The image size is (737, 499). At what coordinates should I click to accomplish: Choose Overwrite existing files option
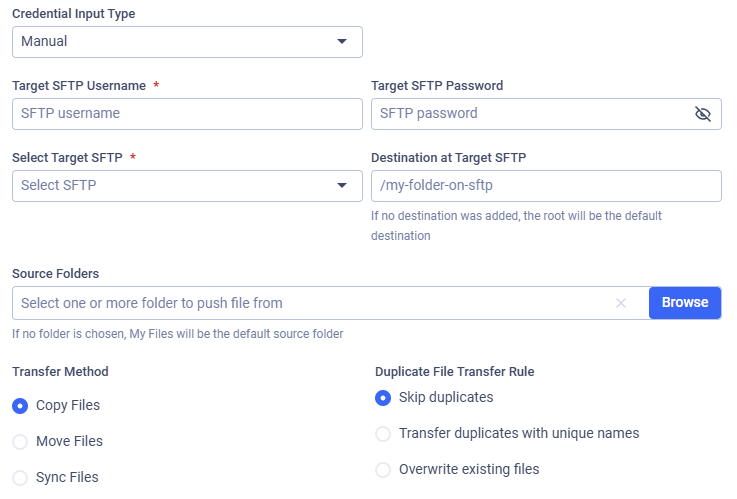(383, 470)
